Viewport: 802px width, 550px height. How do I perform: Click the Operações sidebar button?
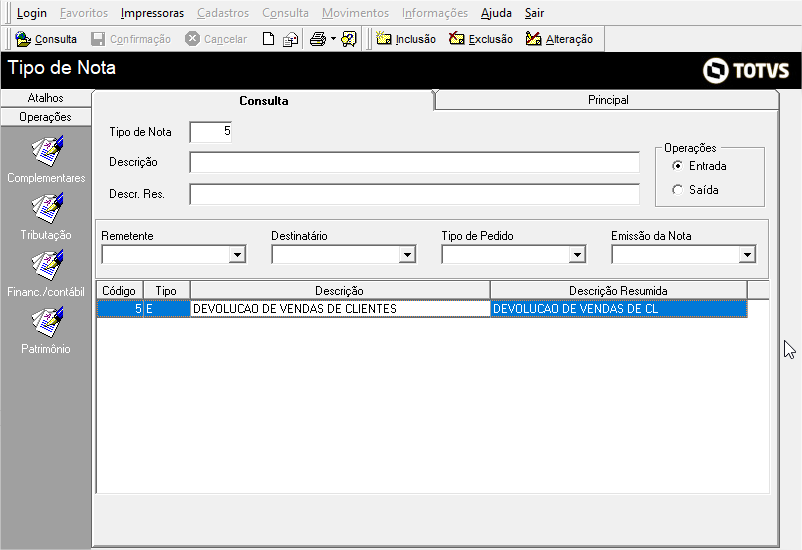(x=46, y=117)
